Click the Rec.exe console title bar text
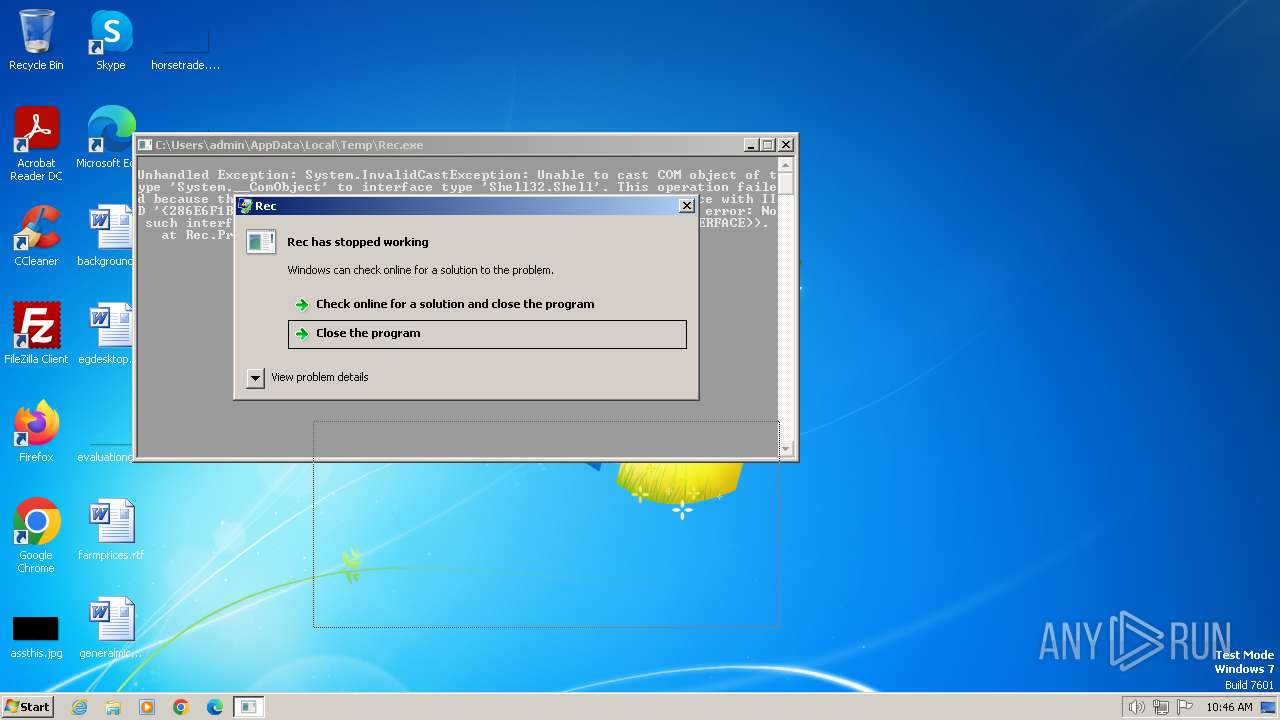Screen dimensions: 1280x720 pos(289,145)
